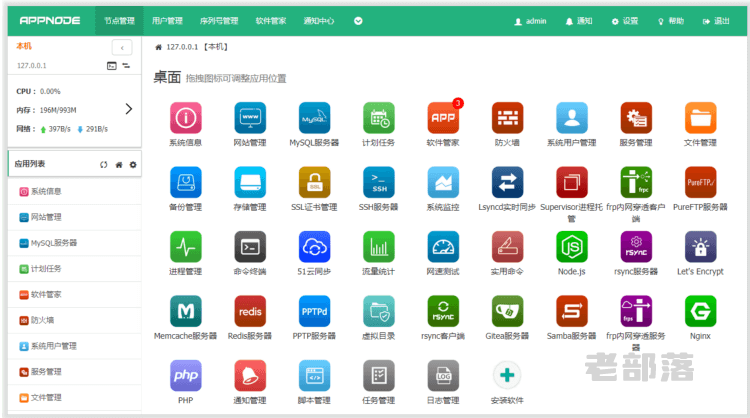The image size is (750, 418).
Task: Open the 流量统计 desktop icon
Action: pos(379,247)
